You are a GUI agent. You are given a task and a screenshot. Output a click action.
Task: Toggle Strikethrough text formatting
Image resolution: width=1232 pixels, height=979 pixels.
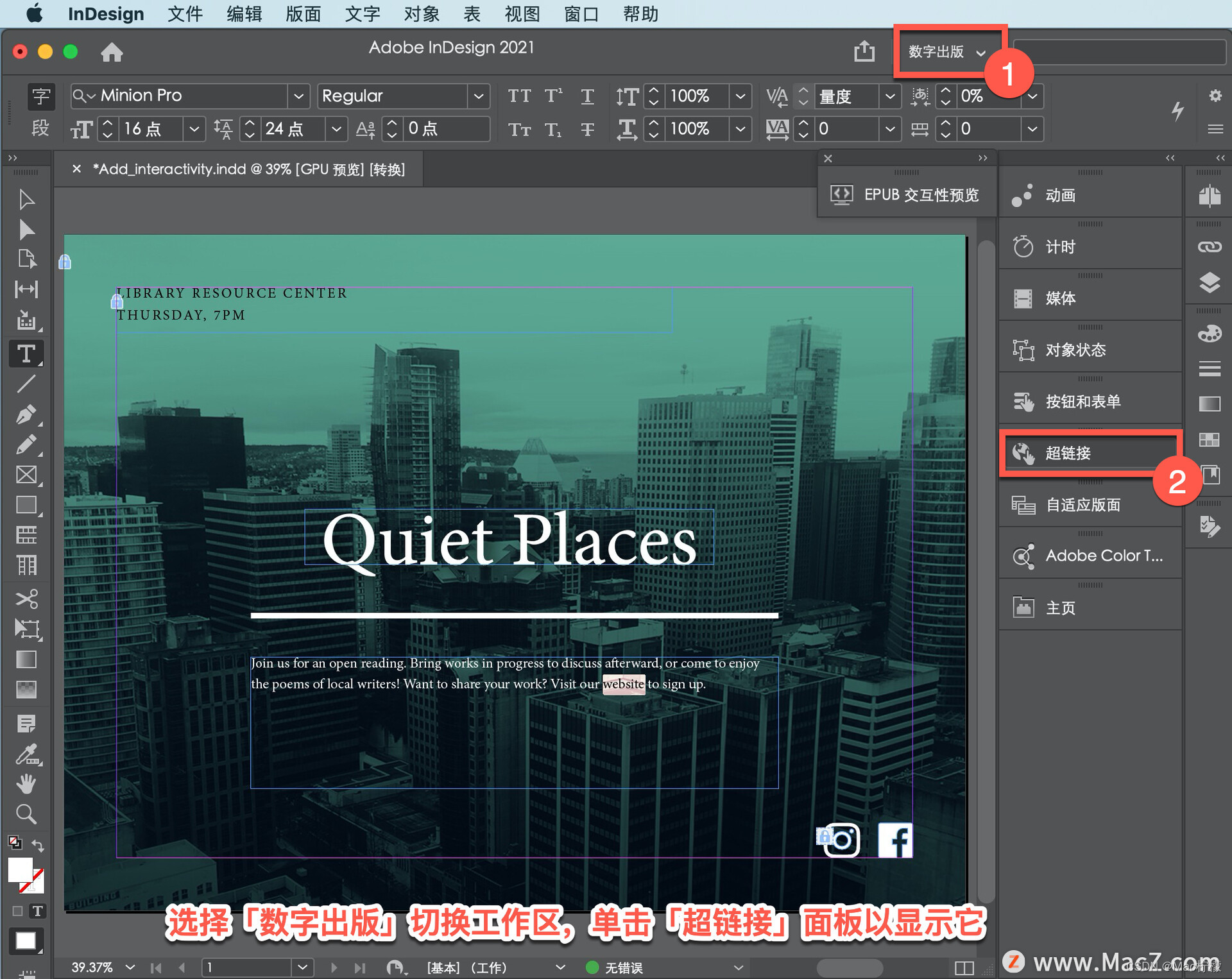tap(587, 130)
